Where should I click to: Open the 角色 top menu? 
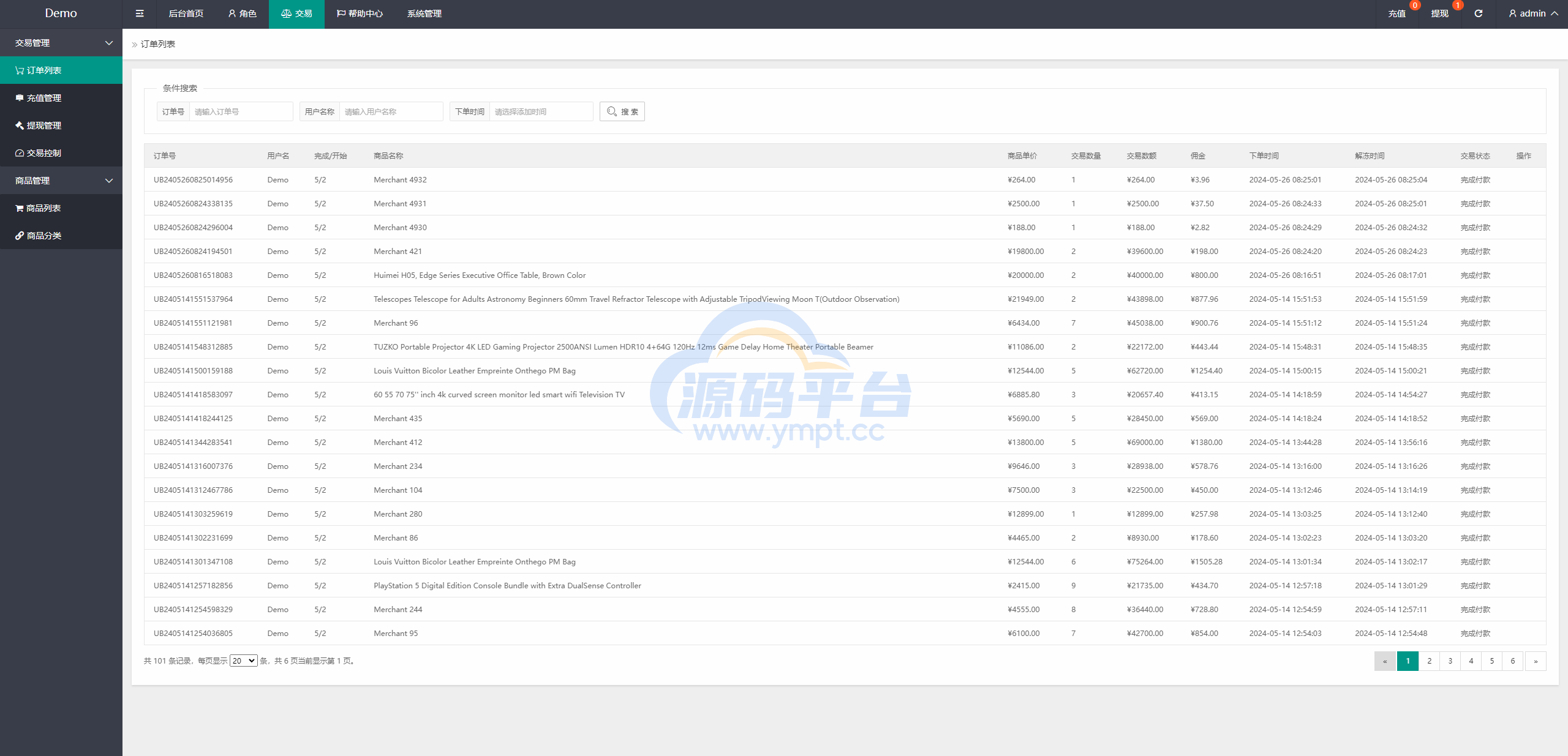pos(242,13)
